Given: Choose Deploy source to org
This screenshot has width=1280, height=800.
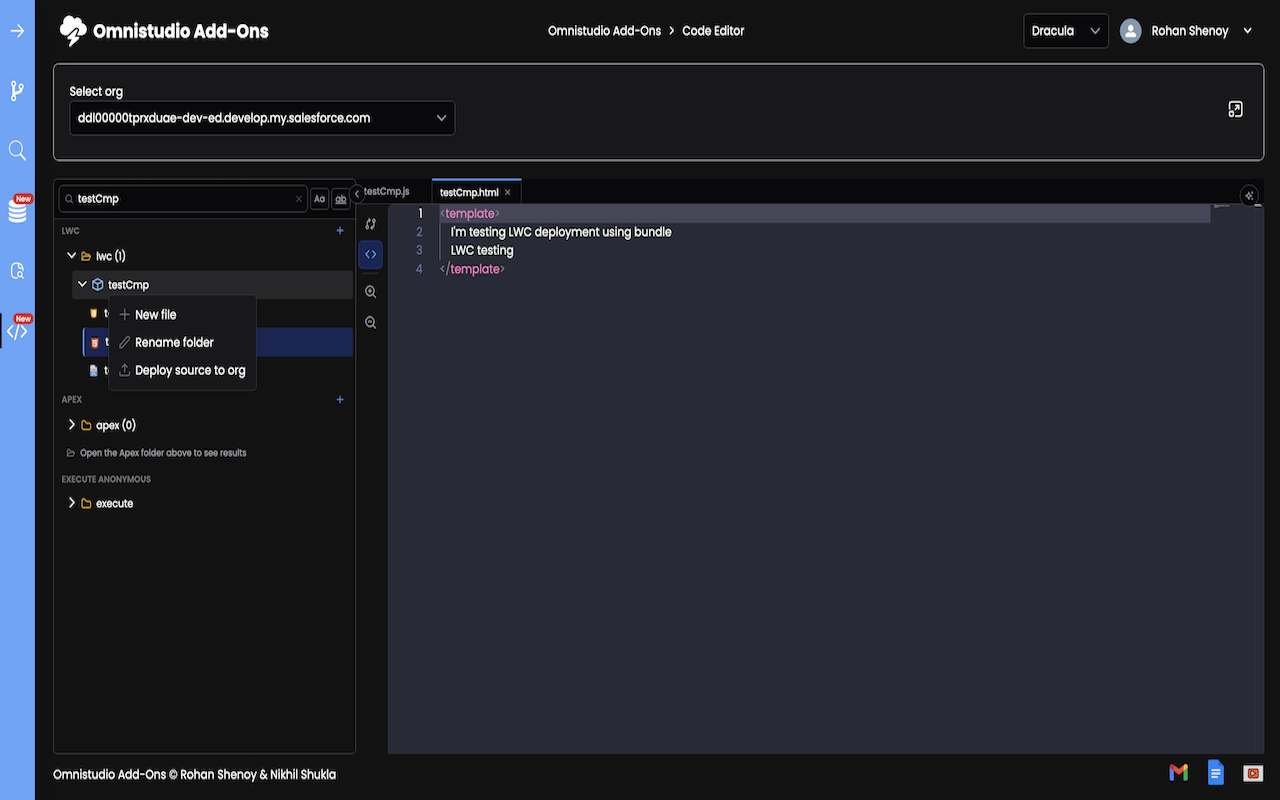Looking at the screenshot, I should click(x=182, y=370).
